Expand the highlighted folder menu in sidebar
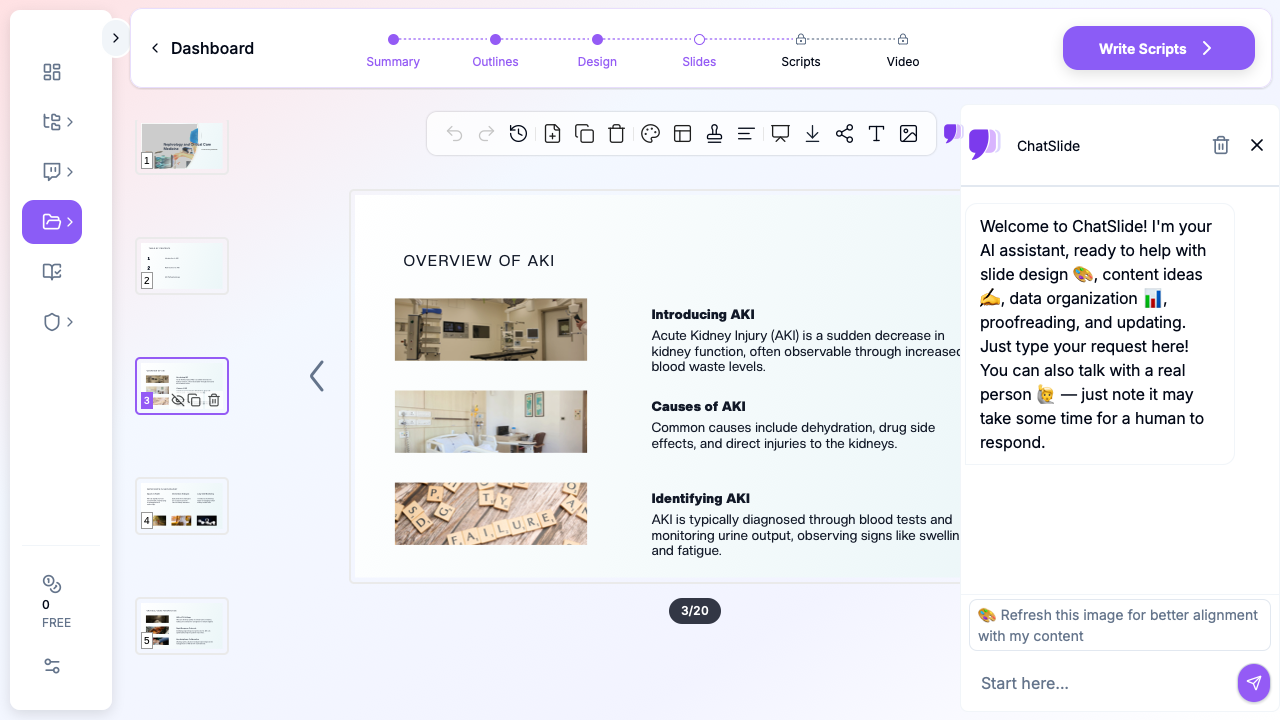Image resolution: width=1280 pixels, height=720 pixels. coord(52,222)
